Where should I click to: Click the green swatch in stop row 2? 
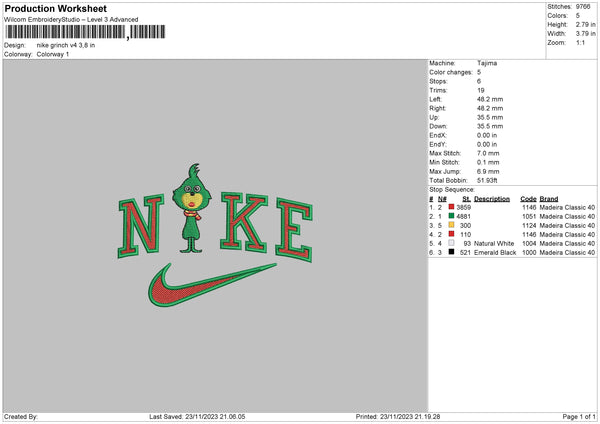tap(452, 216)
